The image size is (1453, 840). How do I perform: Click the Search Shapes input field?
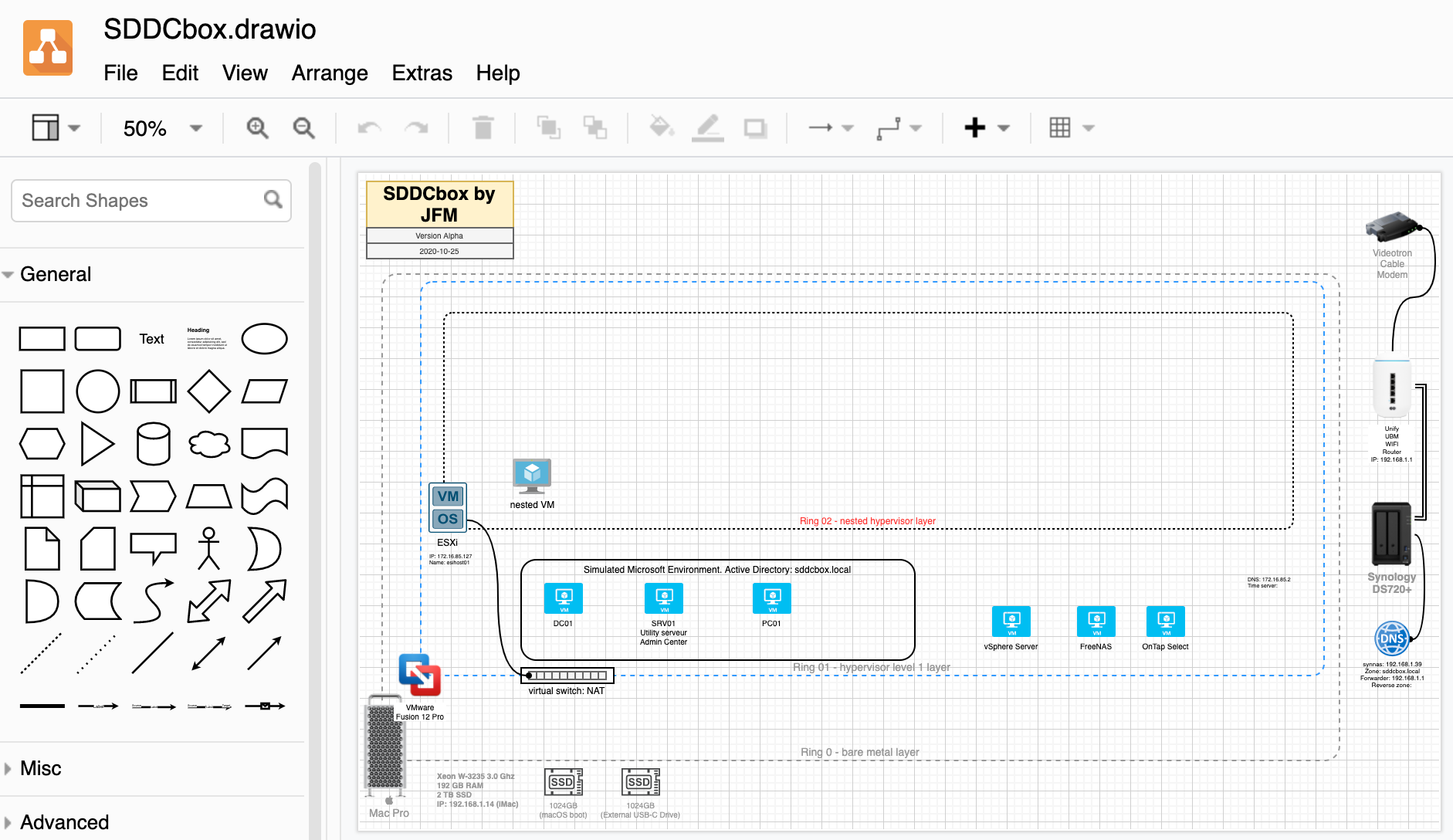[x=151, y=201]
